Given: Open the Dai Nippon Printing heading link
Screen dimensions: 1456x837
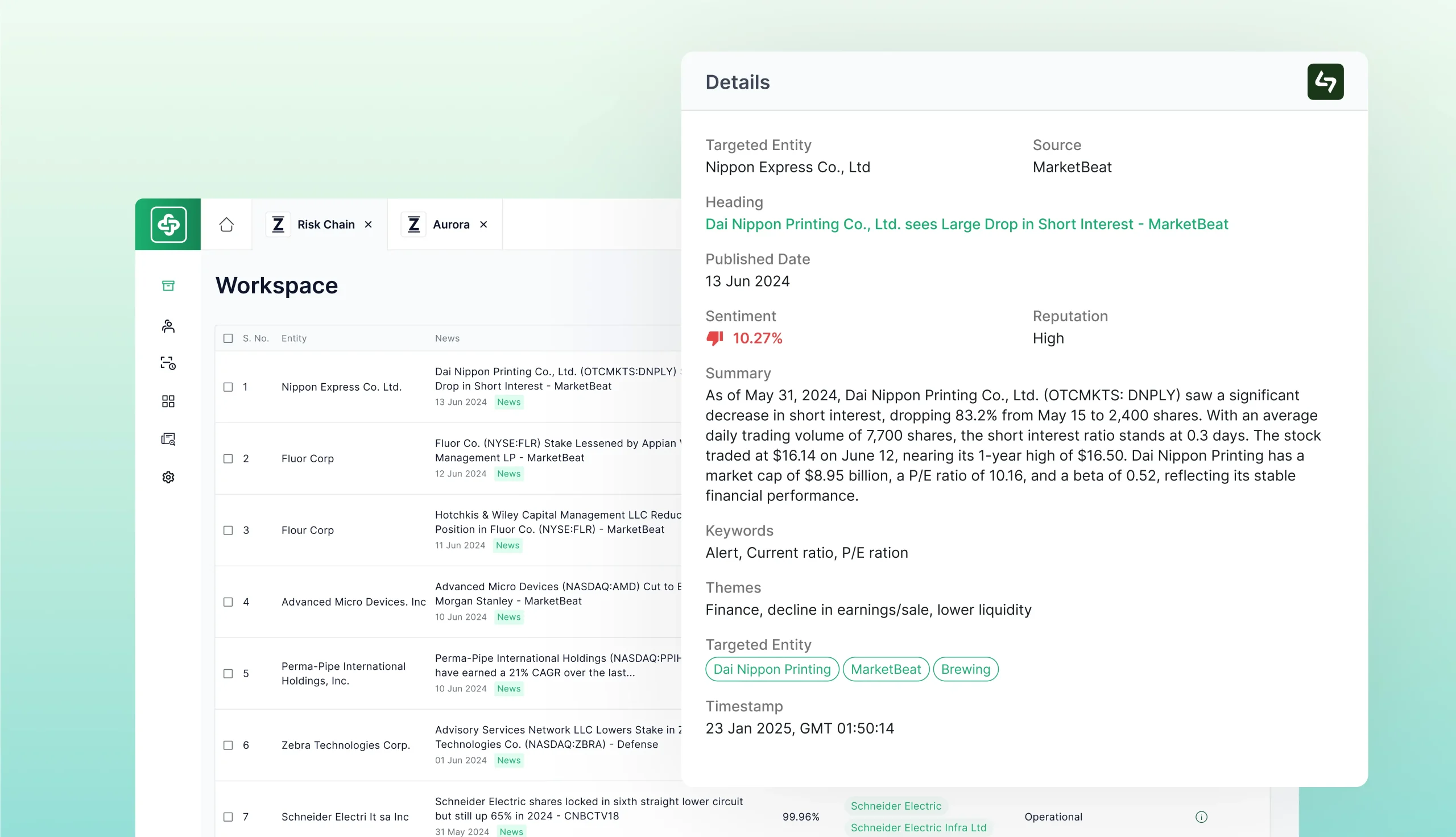Looking at the screenshot, I should coord(966,224).
